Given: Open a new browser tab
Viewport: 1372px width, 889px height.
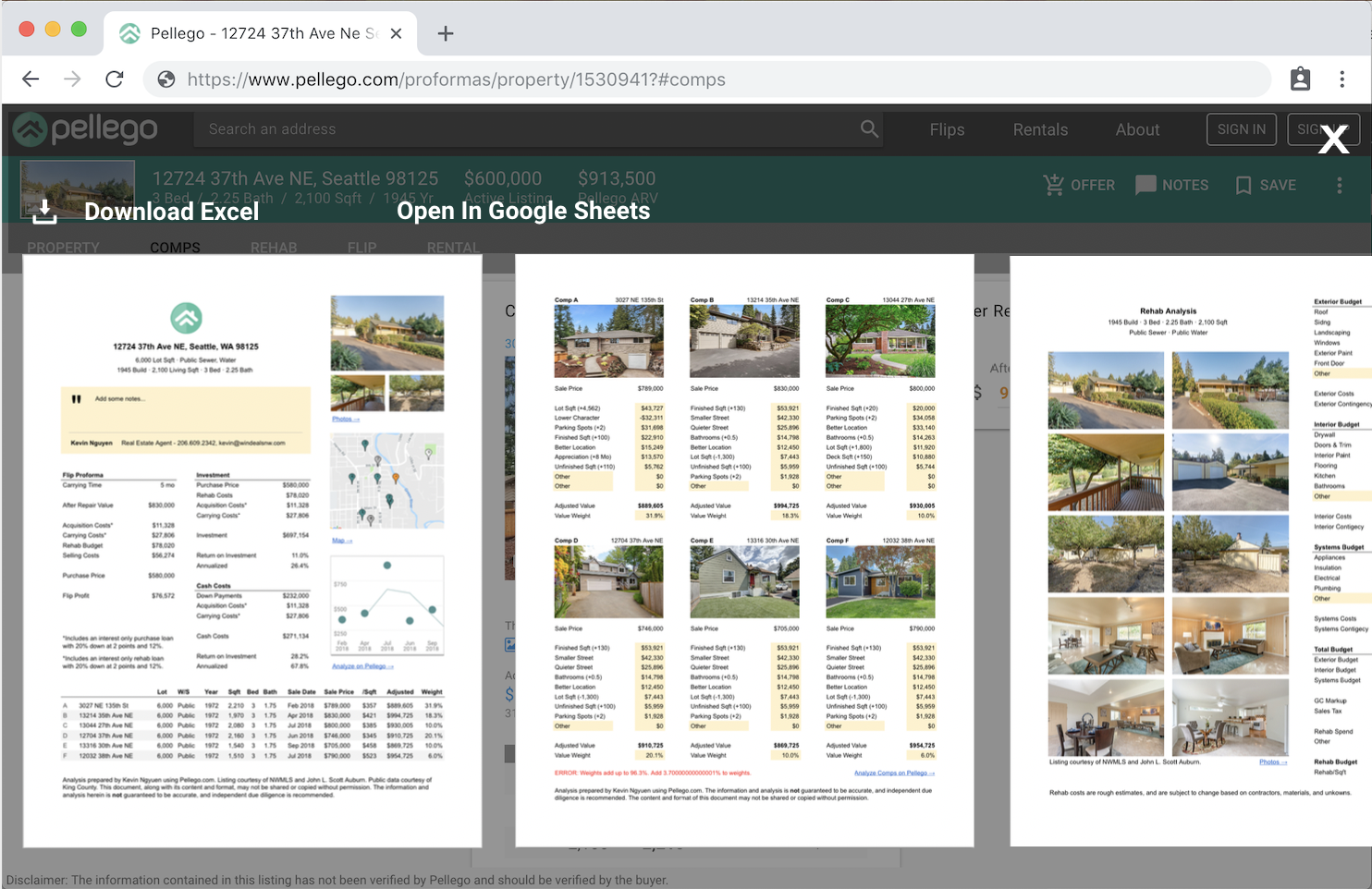Looking at the screenshot, I should pos(446,33).
